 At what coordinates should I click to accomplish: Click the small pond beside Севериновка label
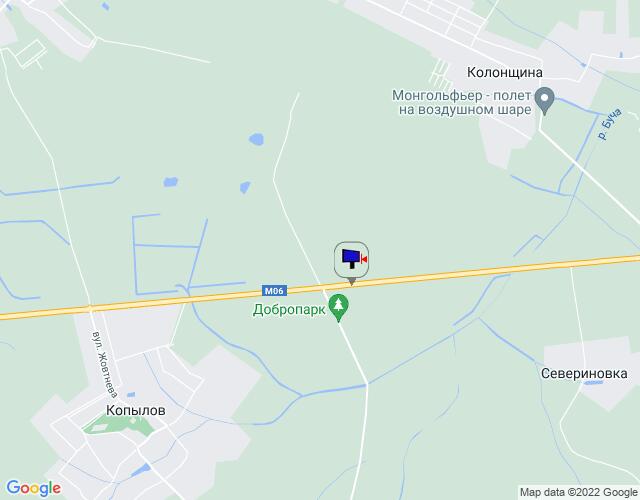tap(593, 383)
